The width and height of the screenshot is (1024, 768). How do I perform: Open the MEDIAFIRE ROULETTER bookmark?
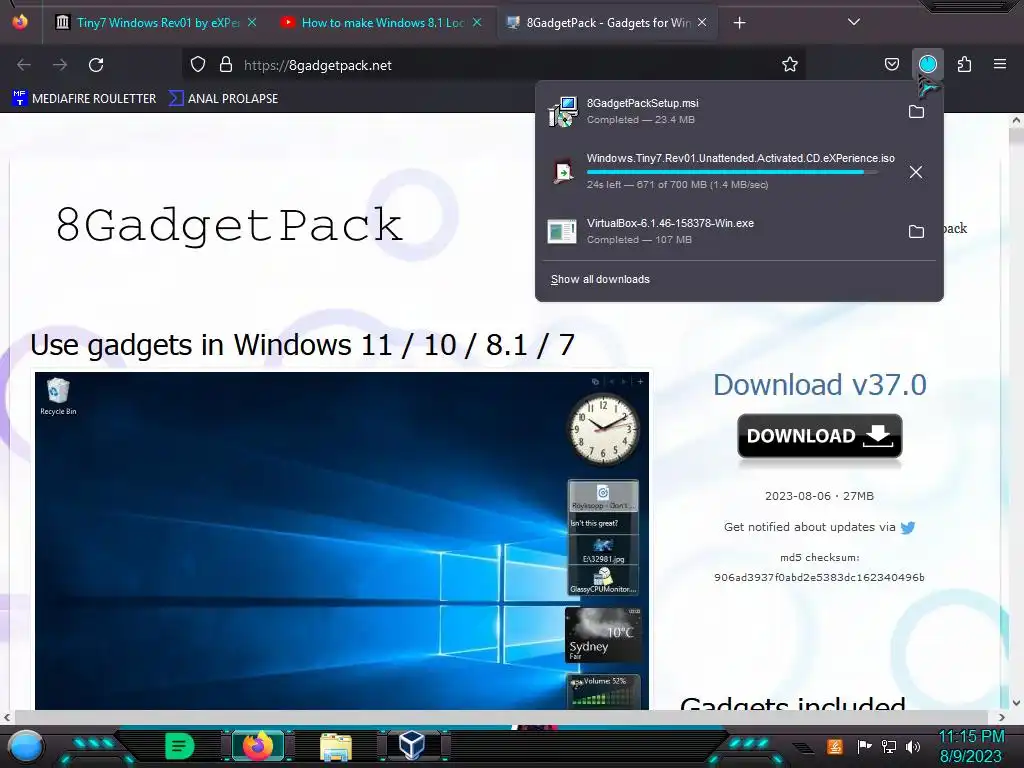[84, 98]
